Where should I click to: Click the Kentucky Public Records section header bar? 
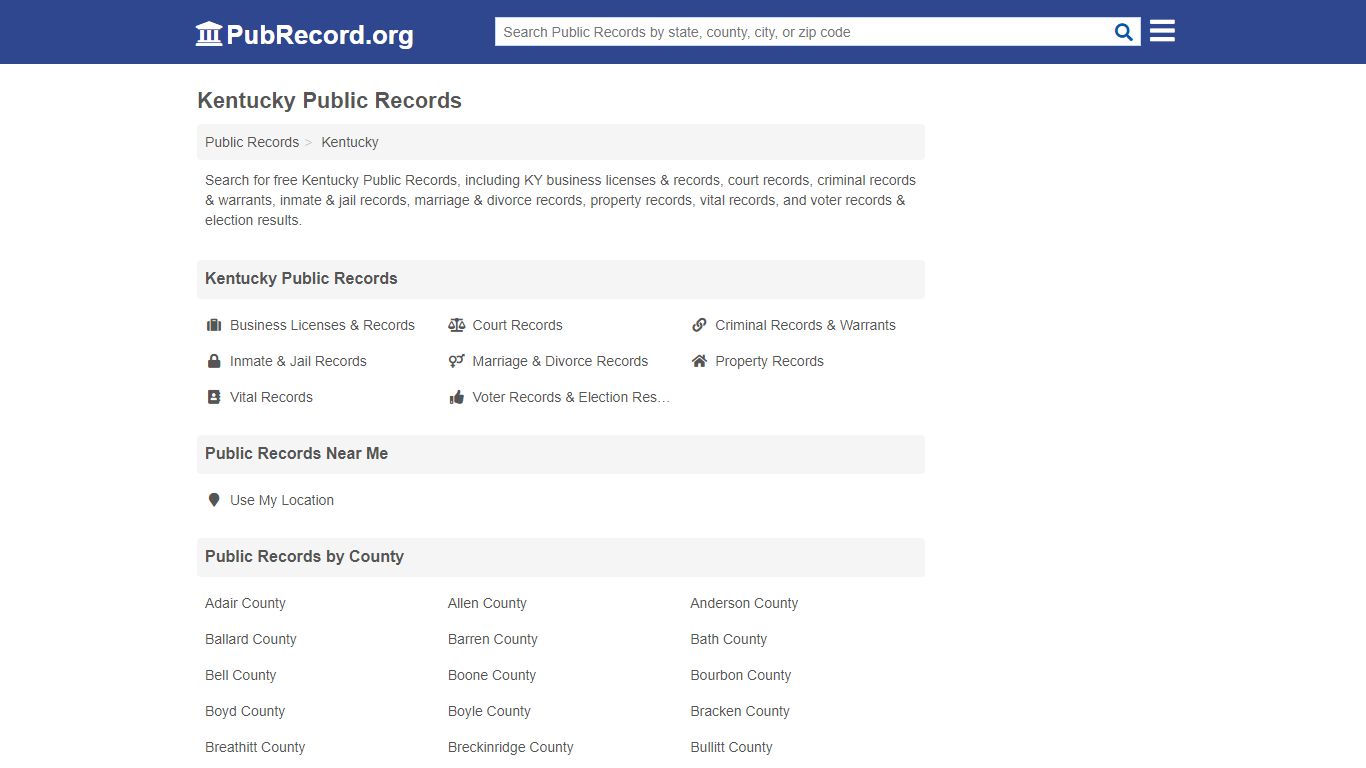[561, 279]
